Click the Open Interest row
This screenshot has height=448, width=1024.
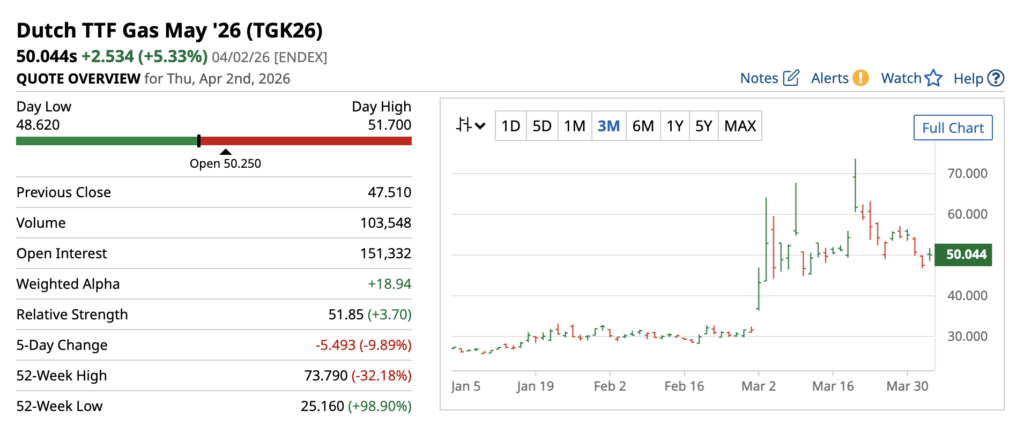(x=214, y=254)
